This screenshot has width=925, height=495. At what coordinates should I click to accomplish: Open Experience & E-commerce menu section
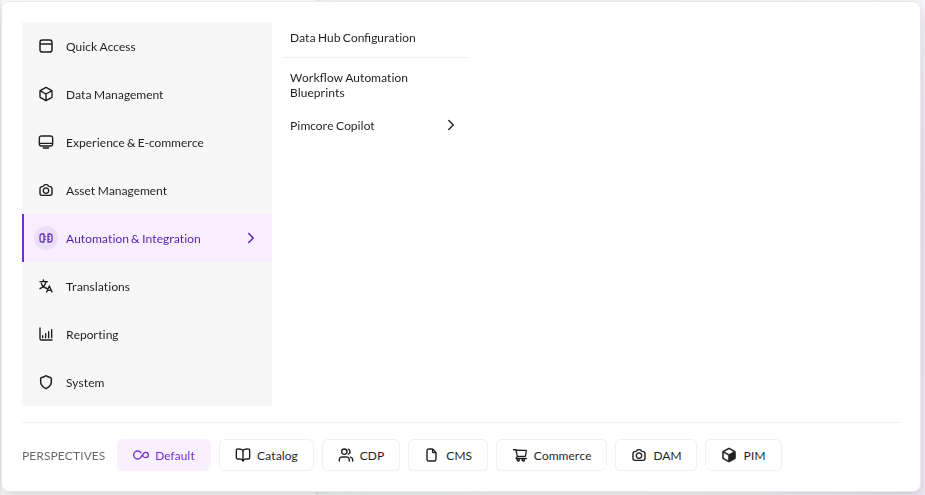click(147, 142)
